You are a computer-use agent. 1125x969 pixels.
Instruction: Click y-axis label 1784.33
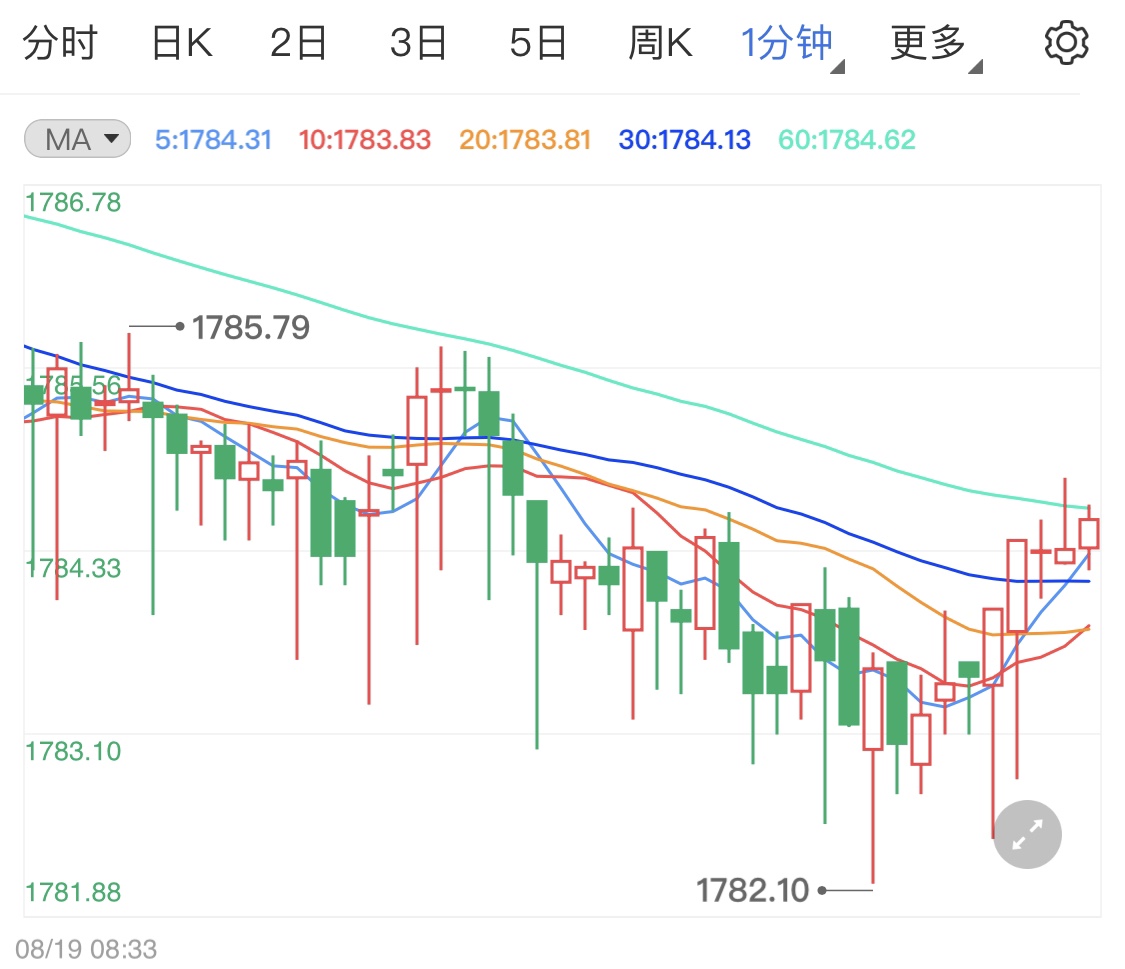coord(73,568)
